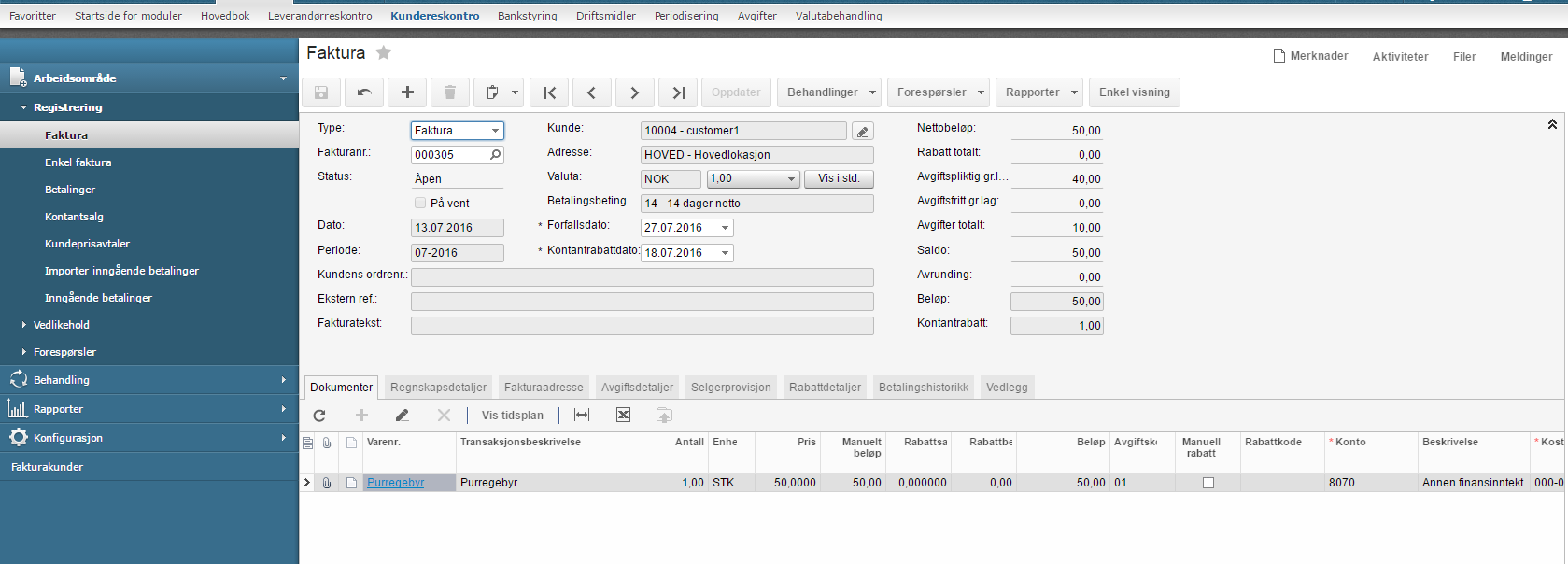The width and height of the screenshot is (1568, 564).
Task: Click the Enkel visning button
Action: click(1134, 92)
